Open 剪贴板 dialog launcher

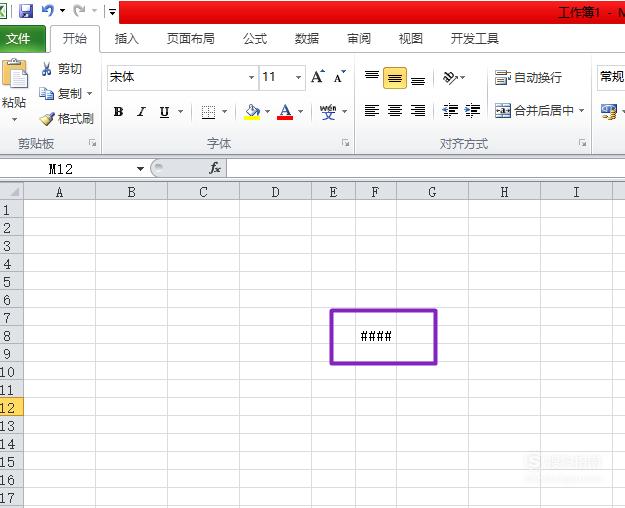click(x=92, y=143)
